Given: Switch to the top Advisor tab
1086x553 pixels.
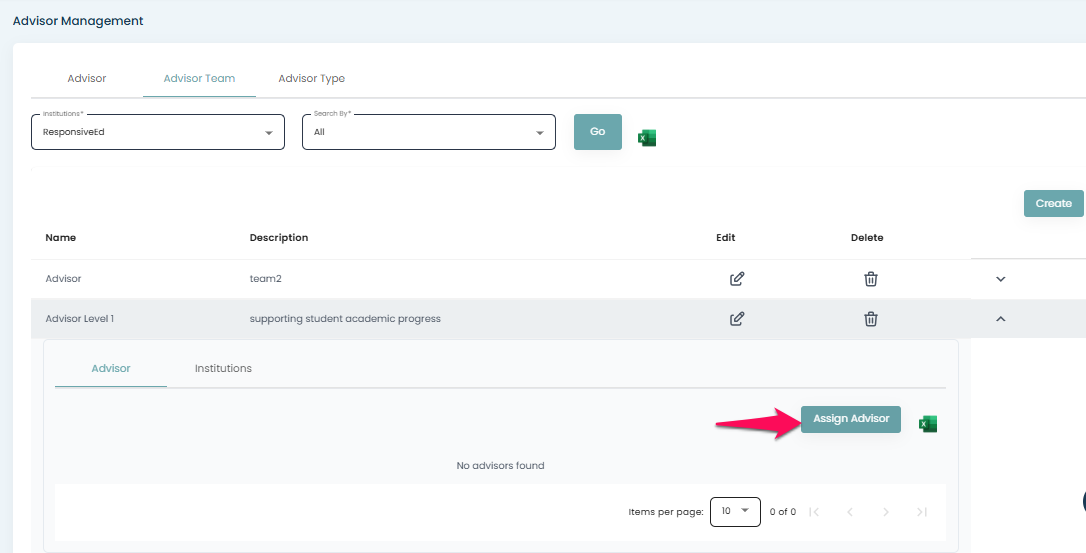Looking at the screenshot, I should pyautogui.click(x=87, y=78).
